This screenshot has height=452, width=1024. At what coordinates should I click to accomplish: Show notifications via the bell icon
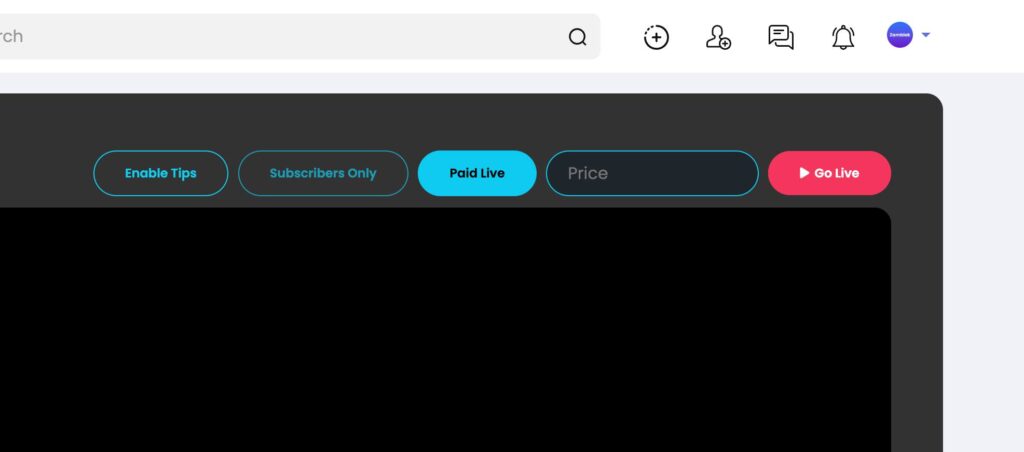(x=843, y=37)
